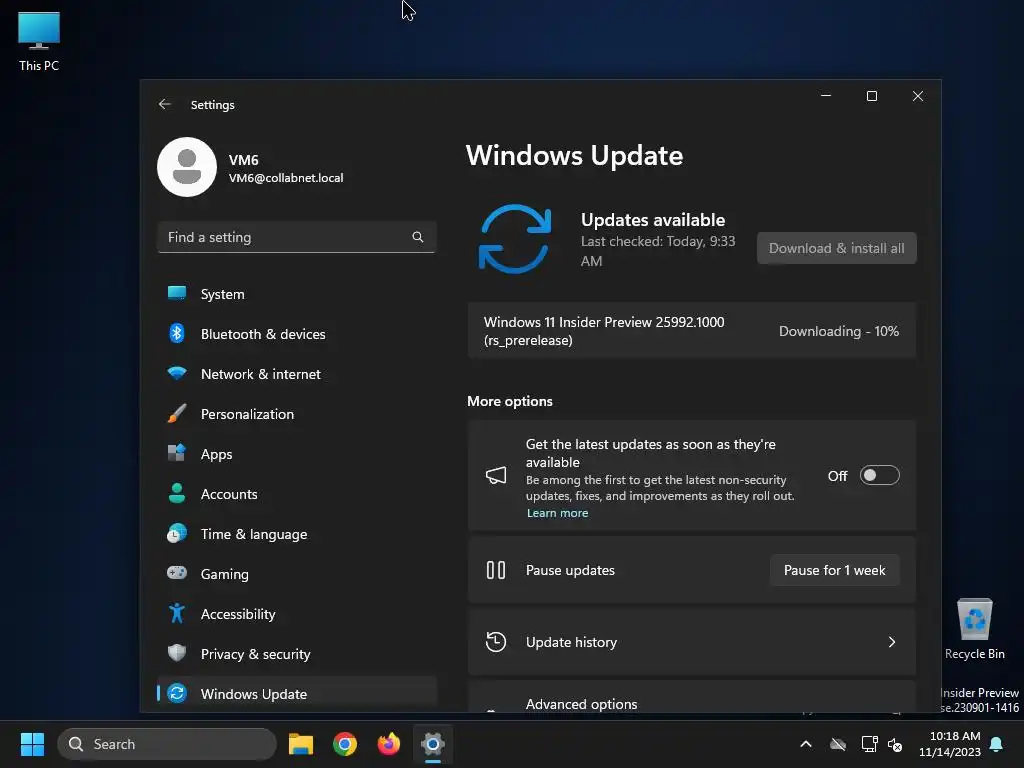Image resolution: width=1024 pixels, height=768 pixels.
Task: Click the network tray icon
Action: coord(869,744)
